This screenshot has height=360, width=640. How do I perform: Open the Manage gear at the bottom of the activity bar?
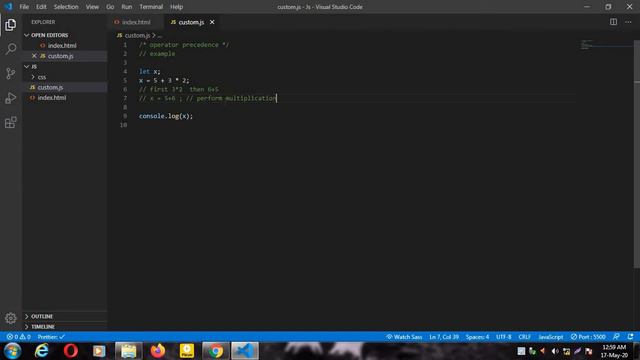coord(11,318)
